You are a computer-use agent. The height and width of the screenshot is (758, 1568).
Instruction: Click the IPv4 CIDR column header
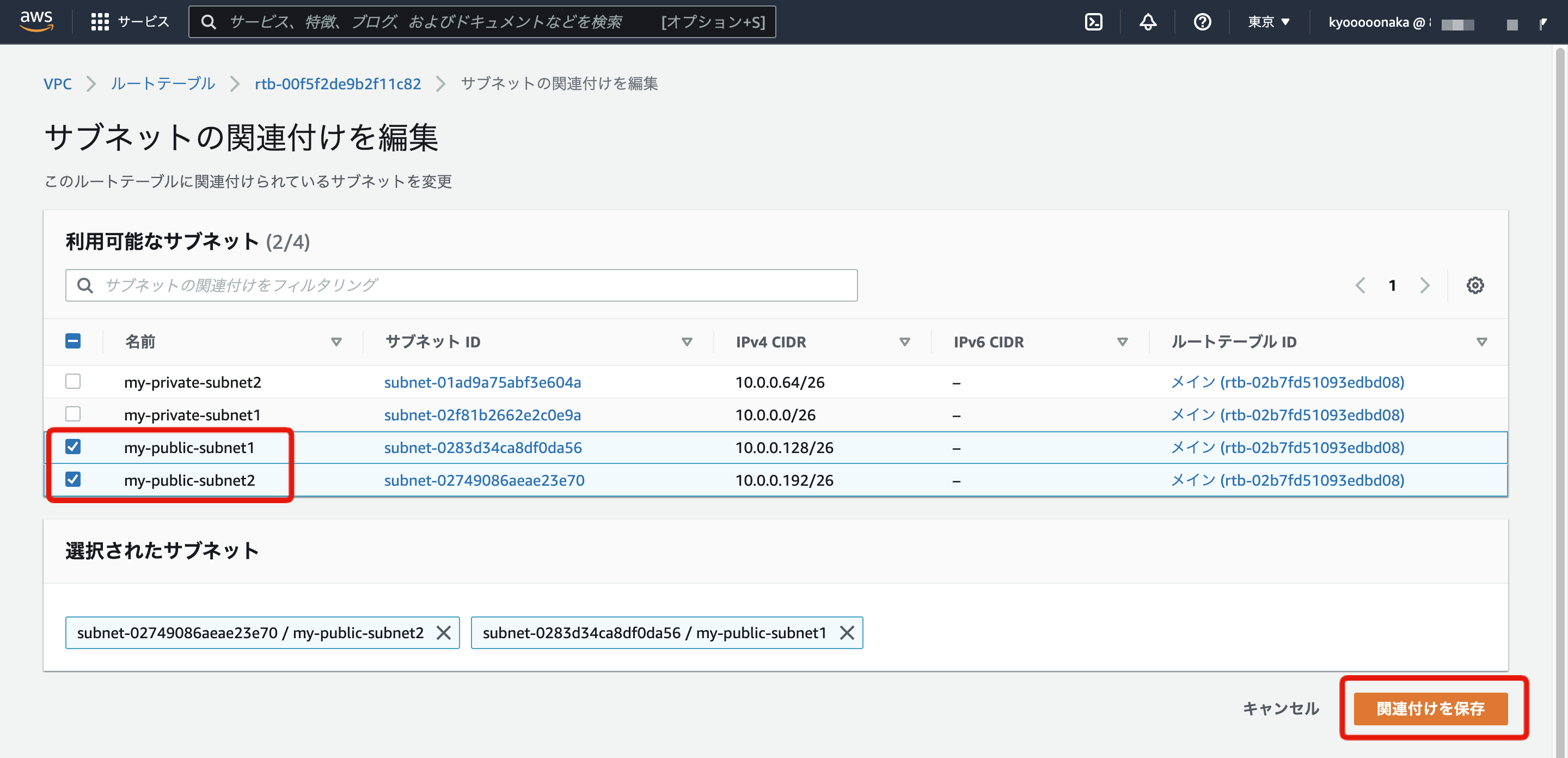(770, 342)
